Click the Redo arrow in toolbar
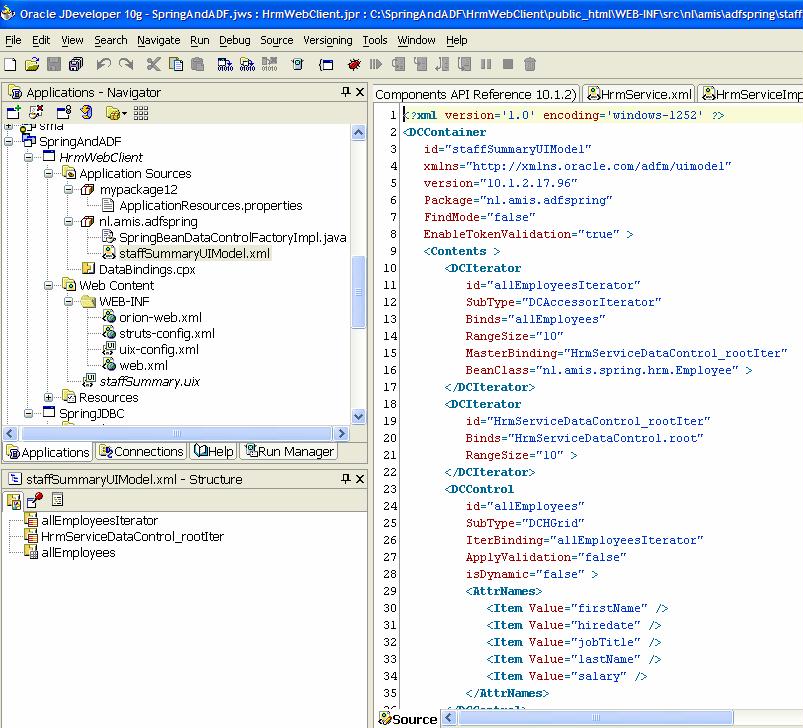This screenshot has height=728, width=803. pyautogui.click(x=126, y=64)
